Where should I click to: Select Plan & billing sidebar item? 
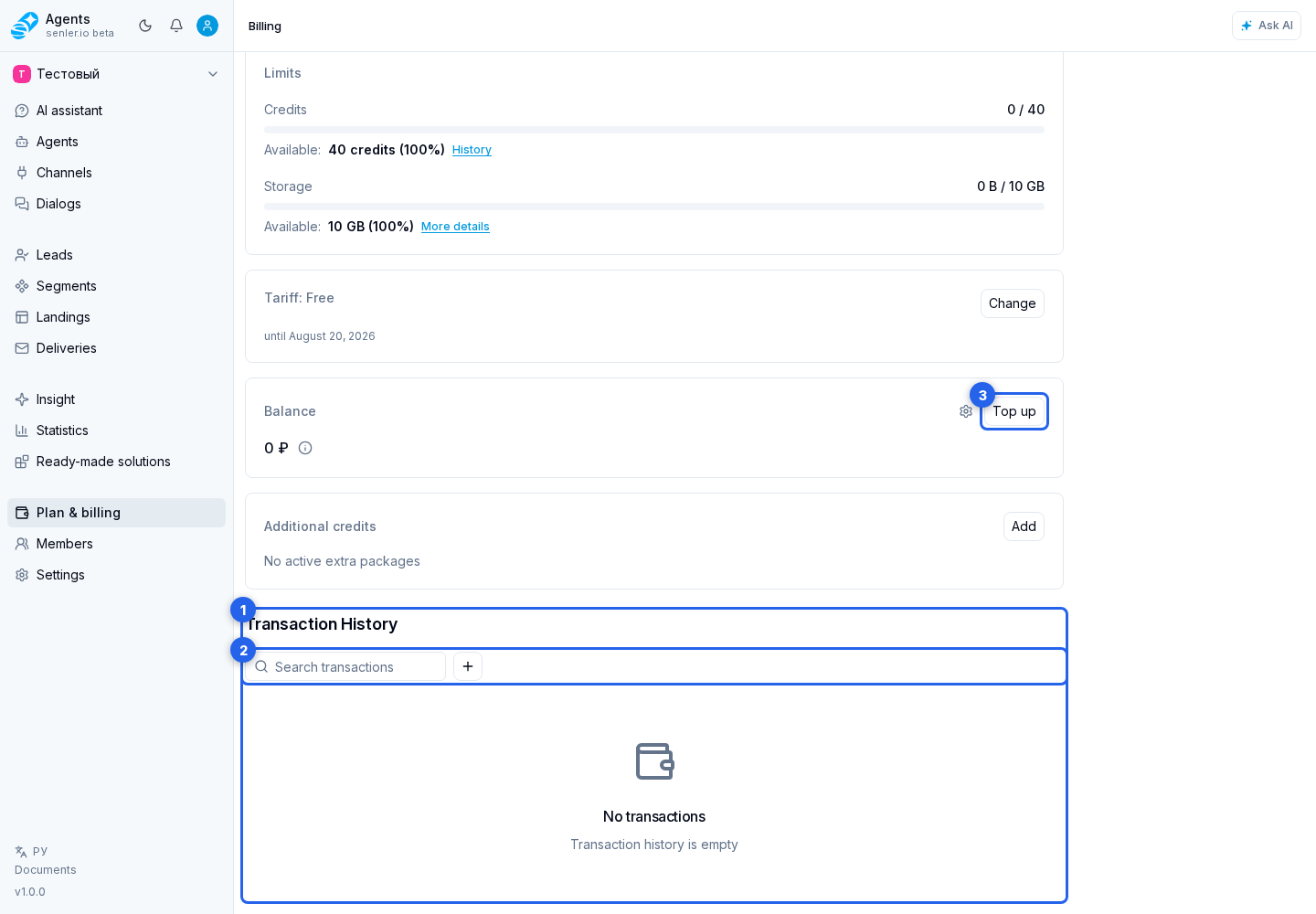click(x=117, y=513)
